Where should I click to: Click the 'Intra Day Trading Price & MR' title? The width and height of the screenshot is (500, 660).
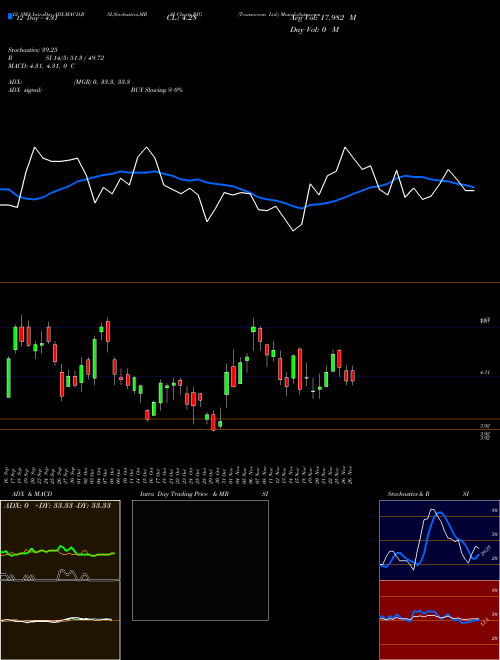[x=184, y=494]
